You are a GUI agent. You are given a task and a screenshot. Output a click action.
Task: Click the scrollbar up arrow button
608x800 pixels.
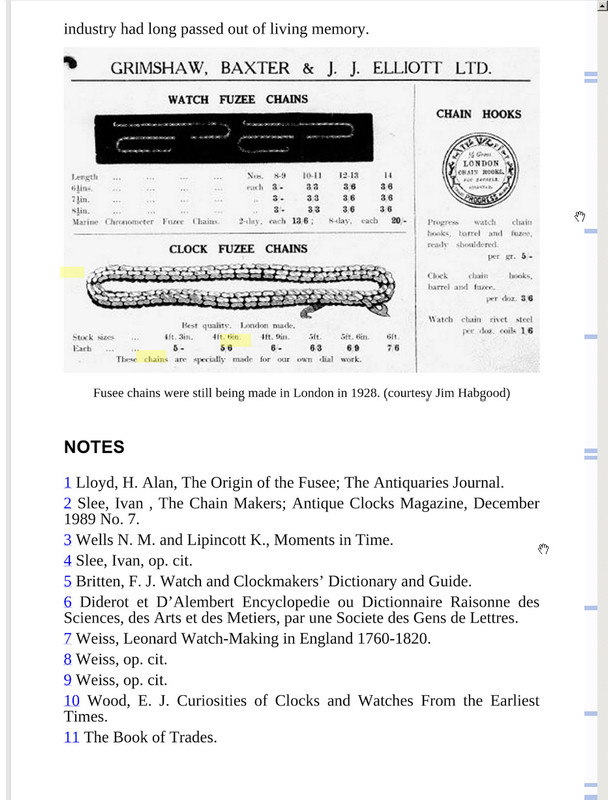[602, 6]
